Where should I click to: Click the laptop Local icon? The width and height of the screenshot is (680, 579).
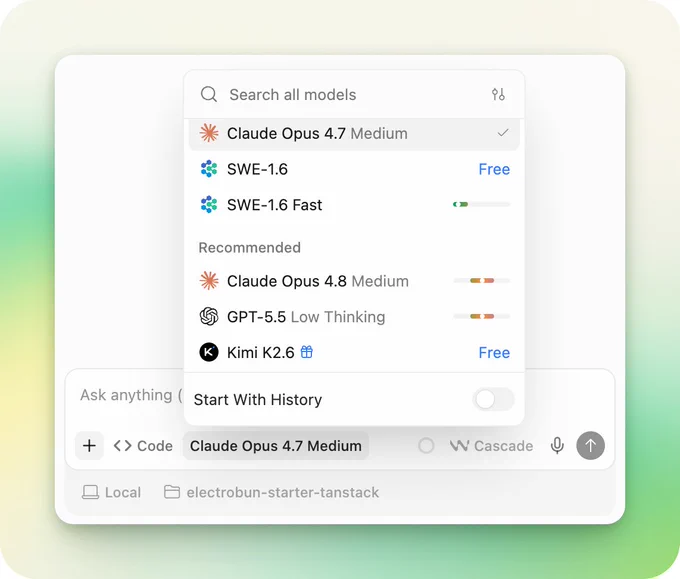90,492
